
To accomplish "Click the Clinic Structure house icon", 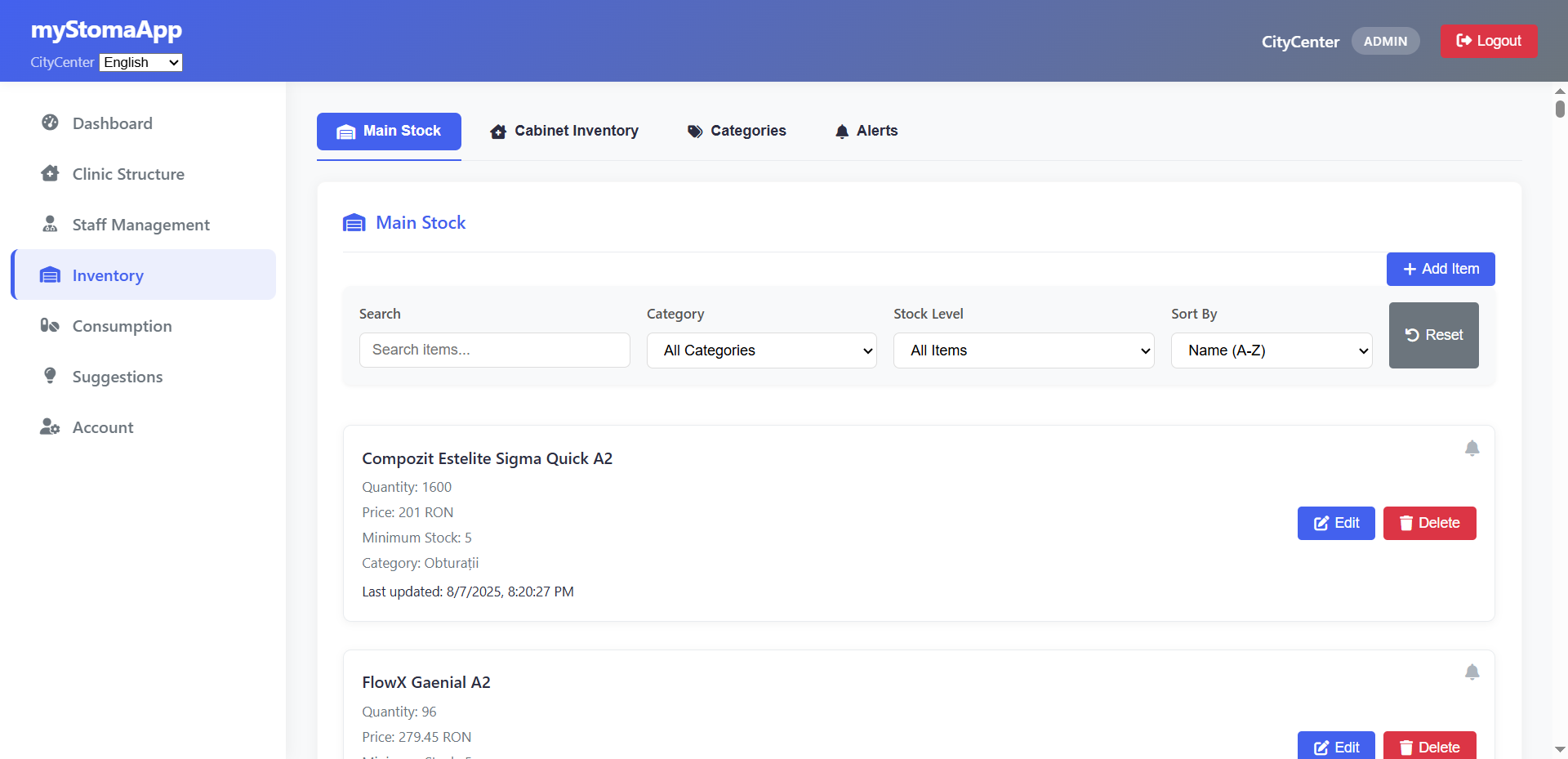I will click(50, 173).
